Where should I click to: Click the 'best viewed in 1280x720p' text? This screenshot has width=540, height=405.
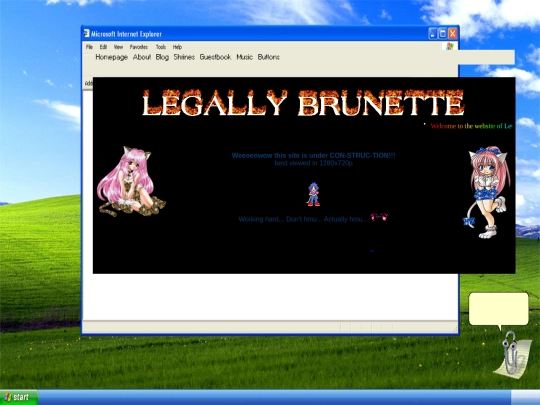(x=313, y=163)
